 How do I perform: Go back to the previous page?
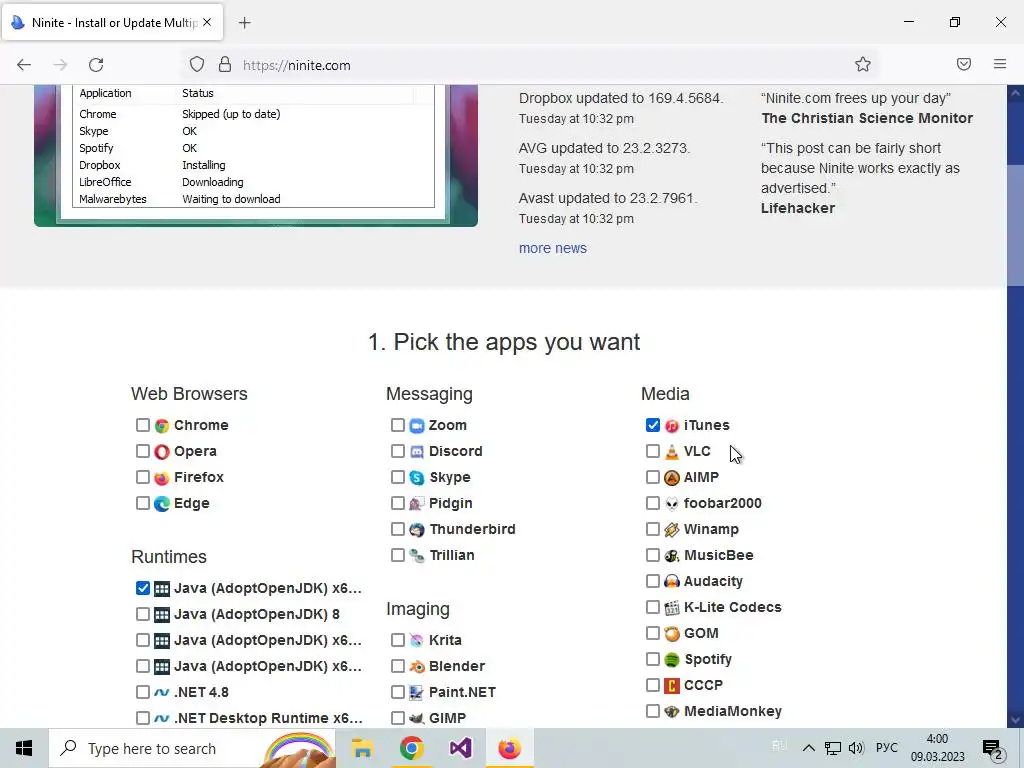click(24, 65)
